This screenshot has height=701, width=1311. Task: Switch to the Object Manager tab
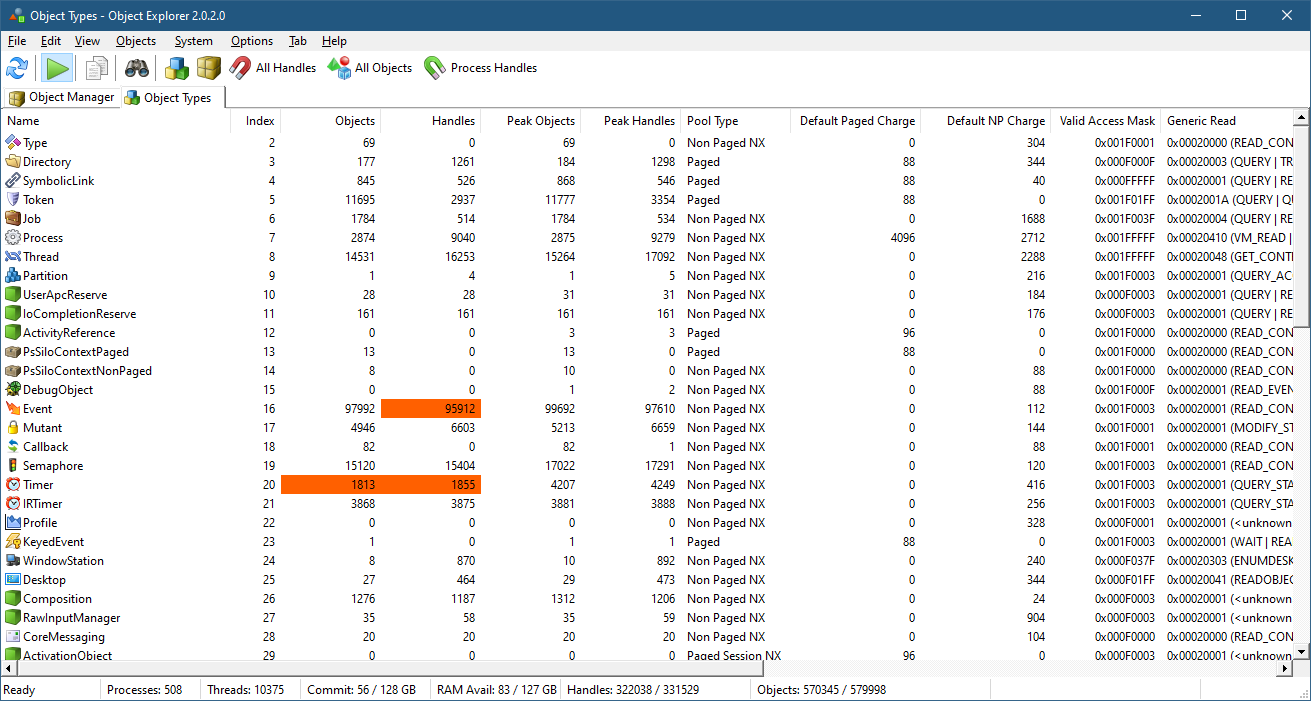[62, 97]
